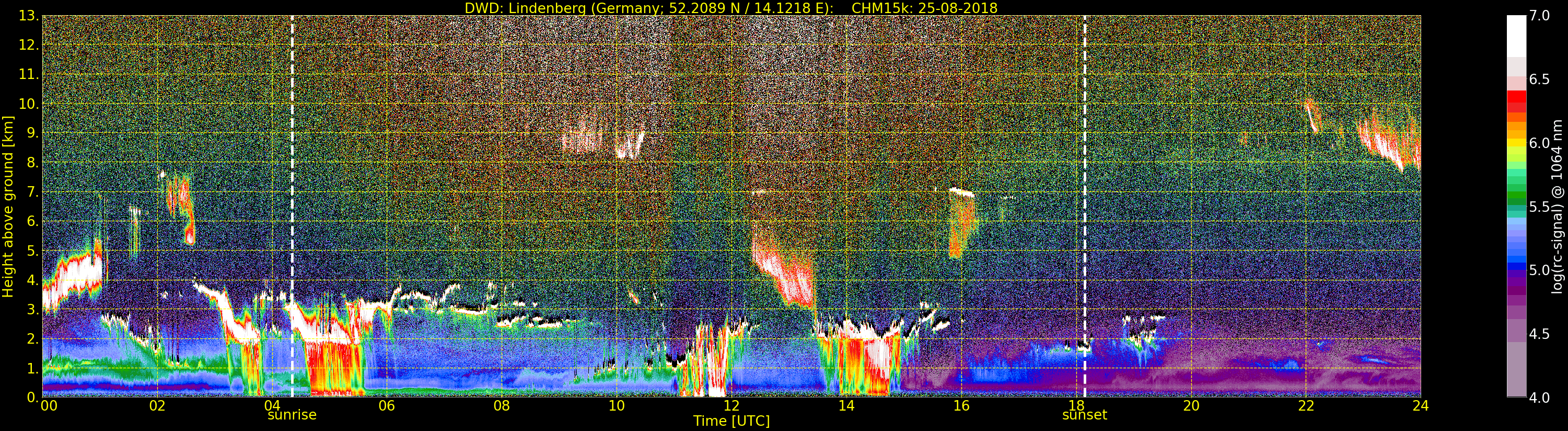This screenshot has width=1568, height=431.
Task: Click the white dashed sunset marker line
Action: click(1085, 206)
